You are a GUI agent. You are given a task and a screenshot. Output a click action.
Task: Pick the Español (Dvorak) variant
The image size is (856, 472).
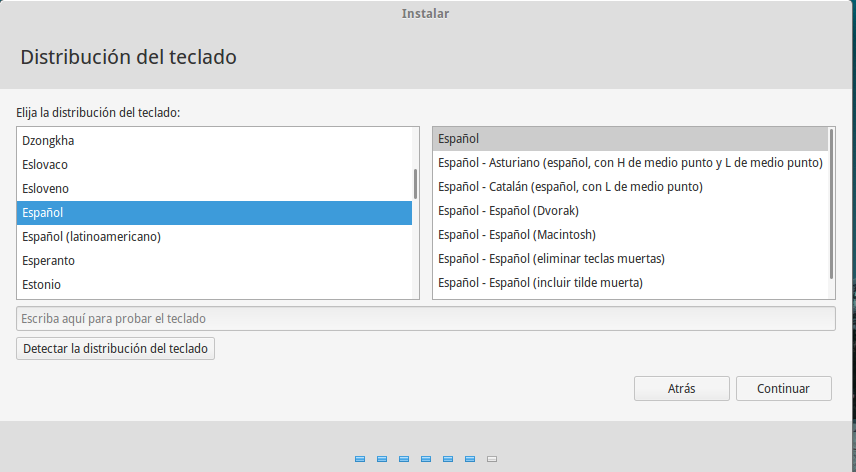click(508, 211)
